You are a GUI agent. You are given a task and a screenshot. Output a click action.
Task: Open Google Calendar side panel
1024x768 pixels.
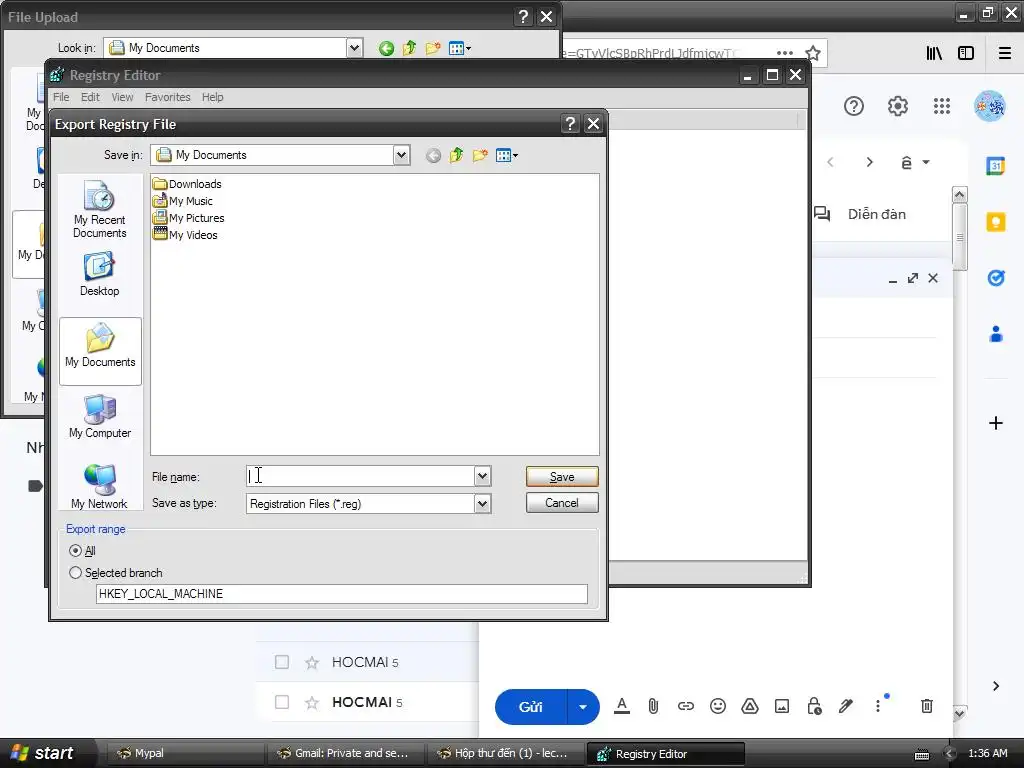(x=995, y=166)
